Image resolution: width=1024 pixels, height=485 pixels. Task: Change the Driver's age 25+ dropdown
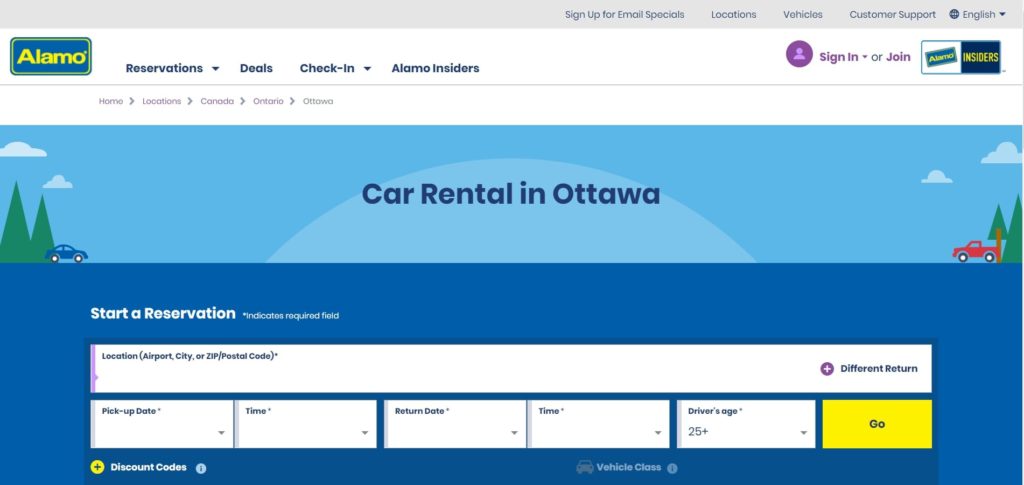(x=746, y=424)
